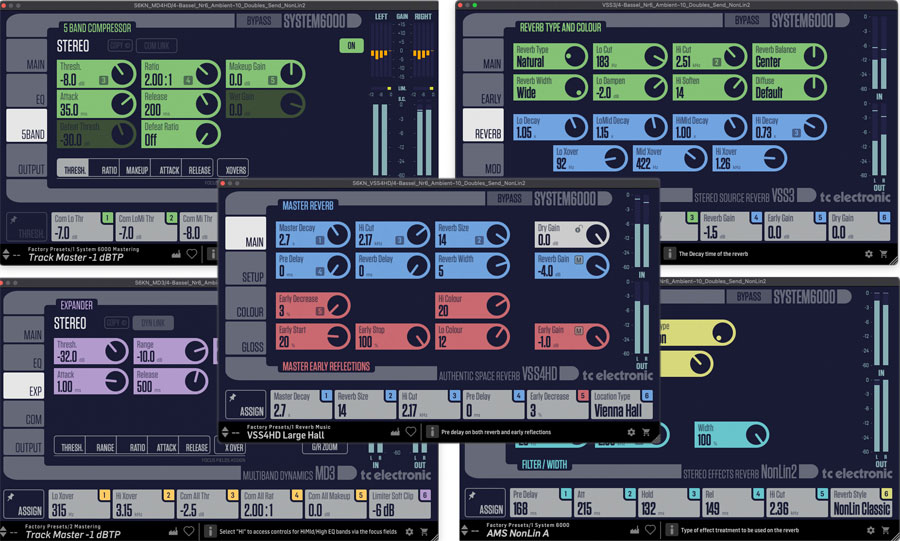Screen dimensions: 900x541
Task: Switch to COLOUR tab in VSS4HD window
Action: click(246, 303)
